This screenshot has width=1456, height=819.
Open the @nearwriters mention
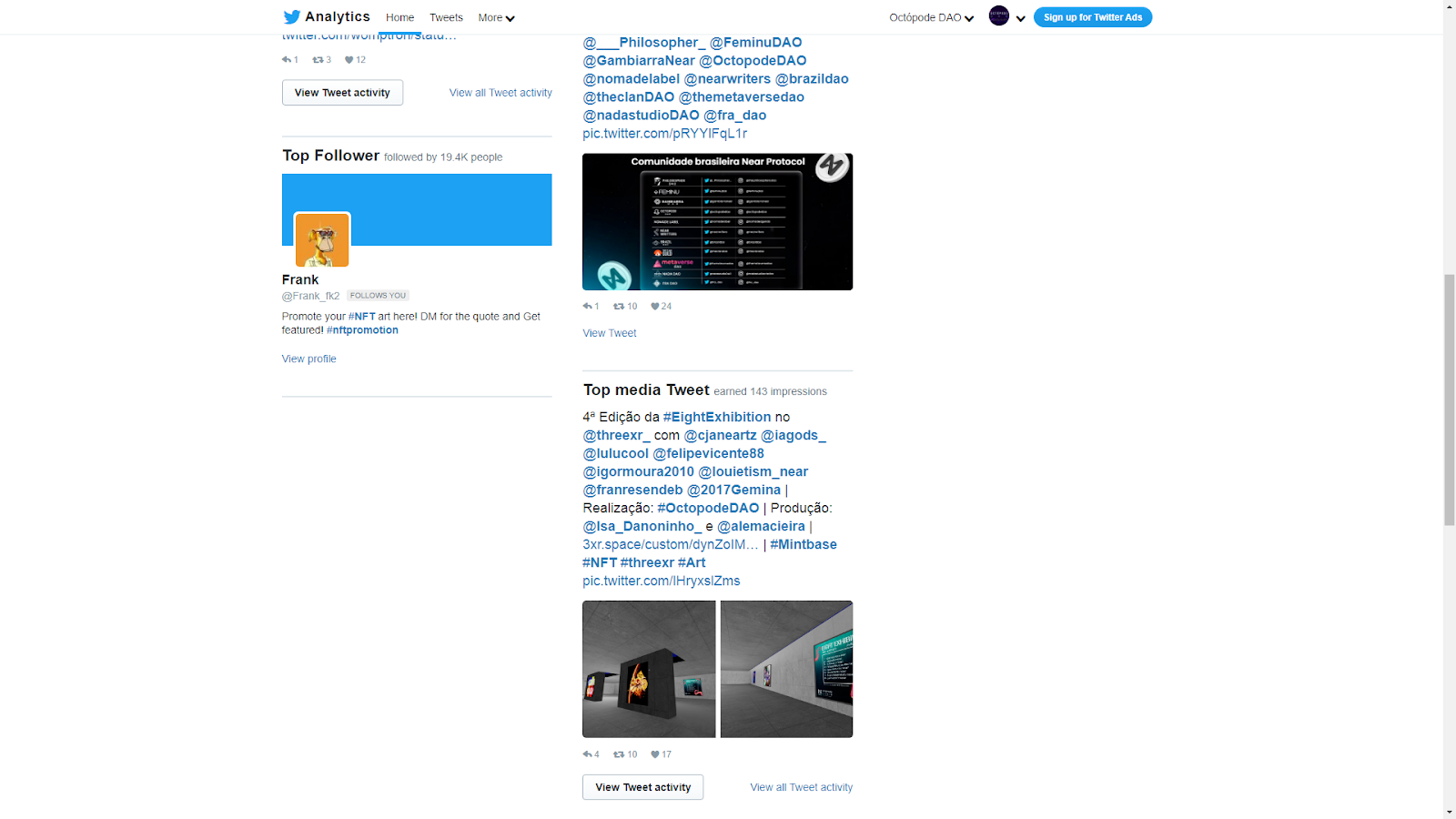pyautogui.click(x=727, y=78)
